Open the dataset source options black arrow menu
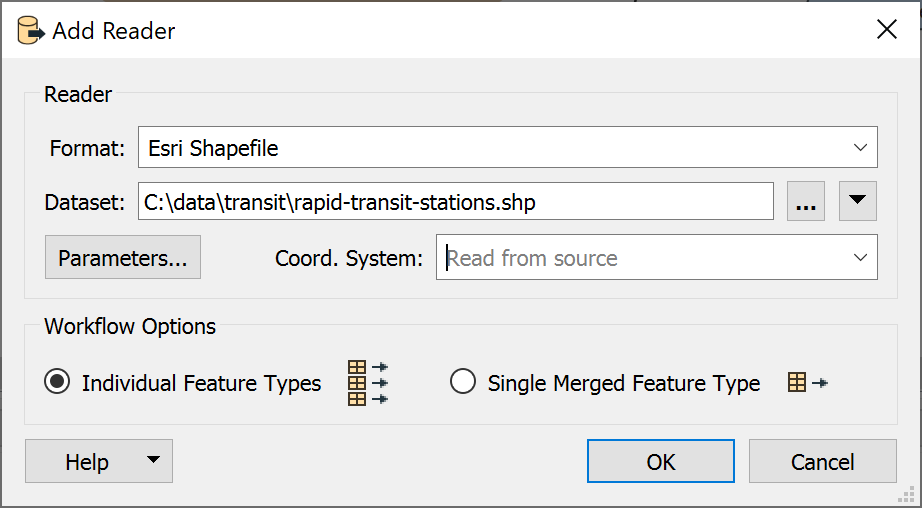Viewport: 922px width, 508px height. (x=857, y=201)
